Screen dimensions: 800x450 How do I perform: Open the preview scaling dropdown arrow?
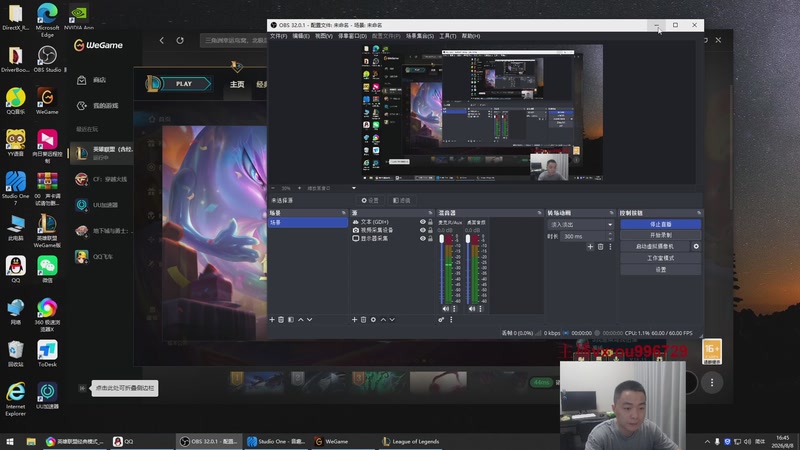tap(354, 188)
